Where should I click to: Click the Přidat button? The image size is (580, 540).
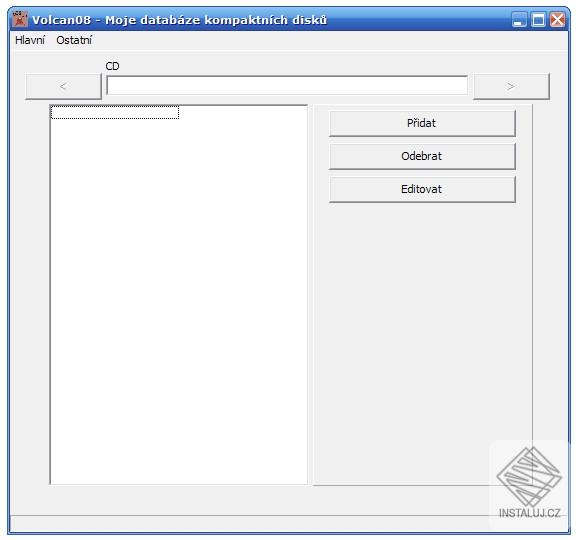pos(422,123)
